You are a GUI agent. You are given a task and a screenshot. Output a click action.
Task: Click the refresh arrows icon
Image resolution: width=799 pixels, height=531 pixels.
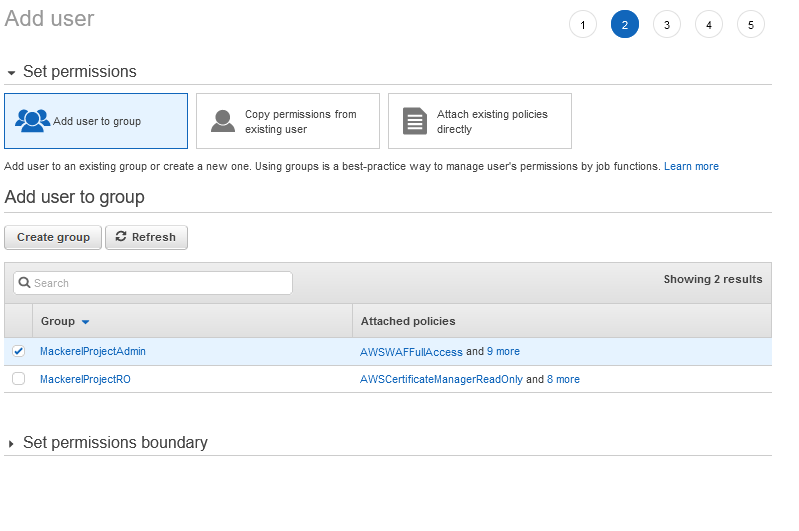point(121,237)
